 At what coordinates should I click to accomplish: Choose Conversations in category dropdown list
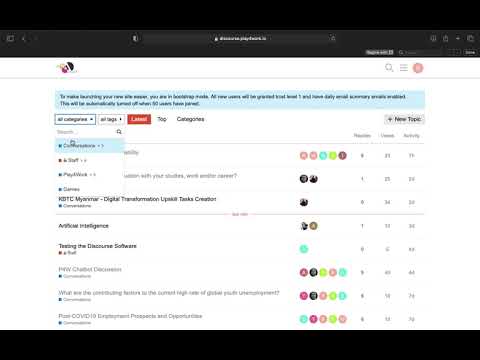89,146
